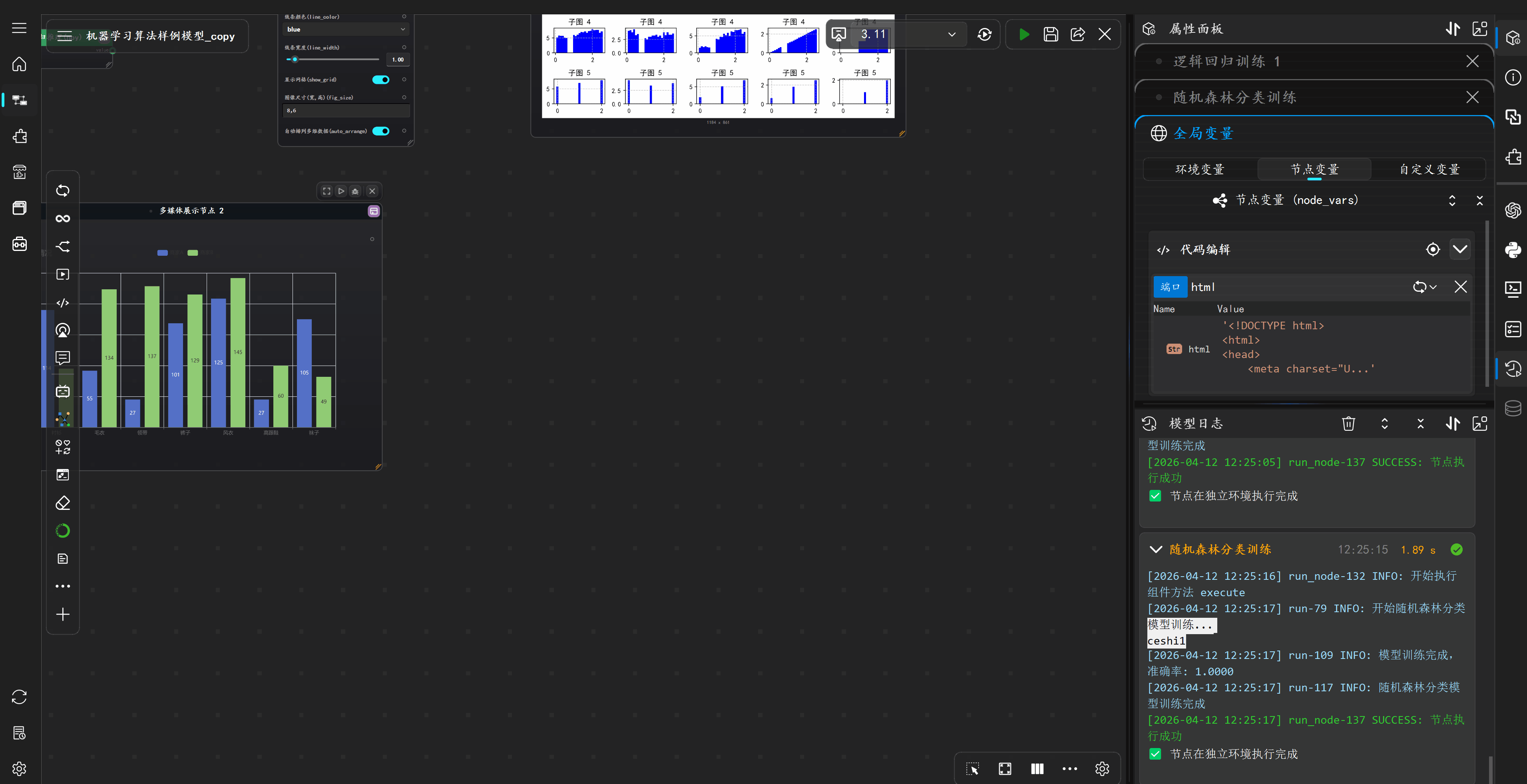Image resolution: width=1527 pixels, height=784 pixels.
Task: Click the selection cursor tool in bottom canvas toolbar
Action: coord(973,768)
